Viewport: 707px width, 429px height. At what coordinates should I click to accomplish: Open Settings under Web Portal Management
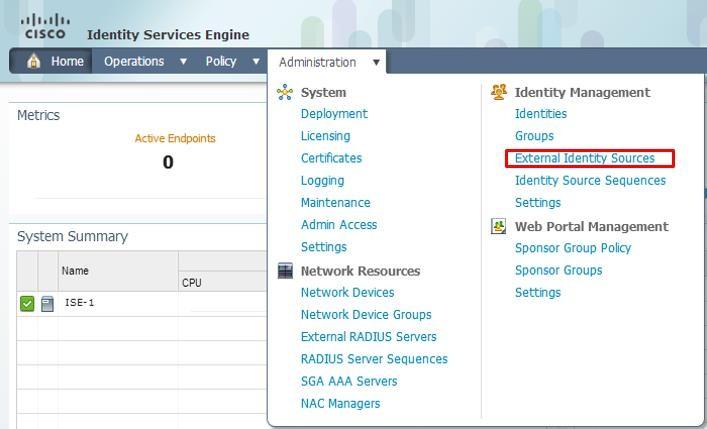click(538, 292)
